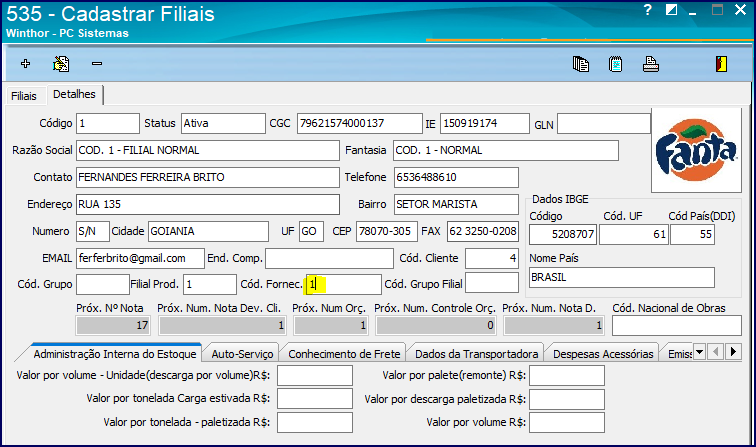Screen dimensions: 756x447
Task: Click the Filial Prod. field
Action: [x=210, y=284]
